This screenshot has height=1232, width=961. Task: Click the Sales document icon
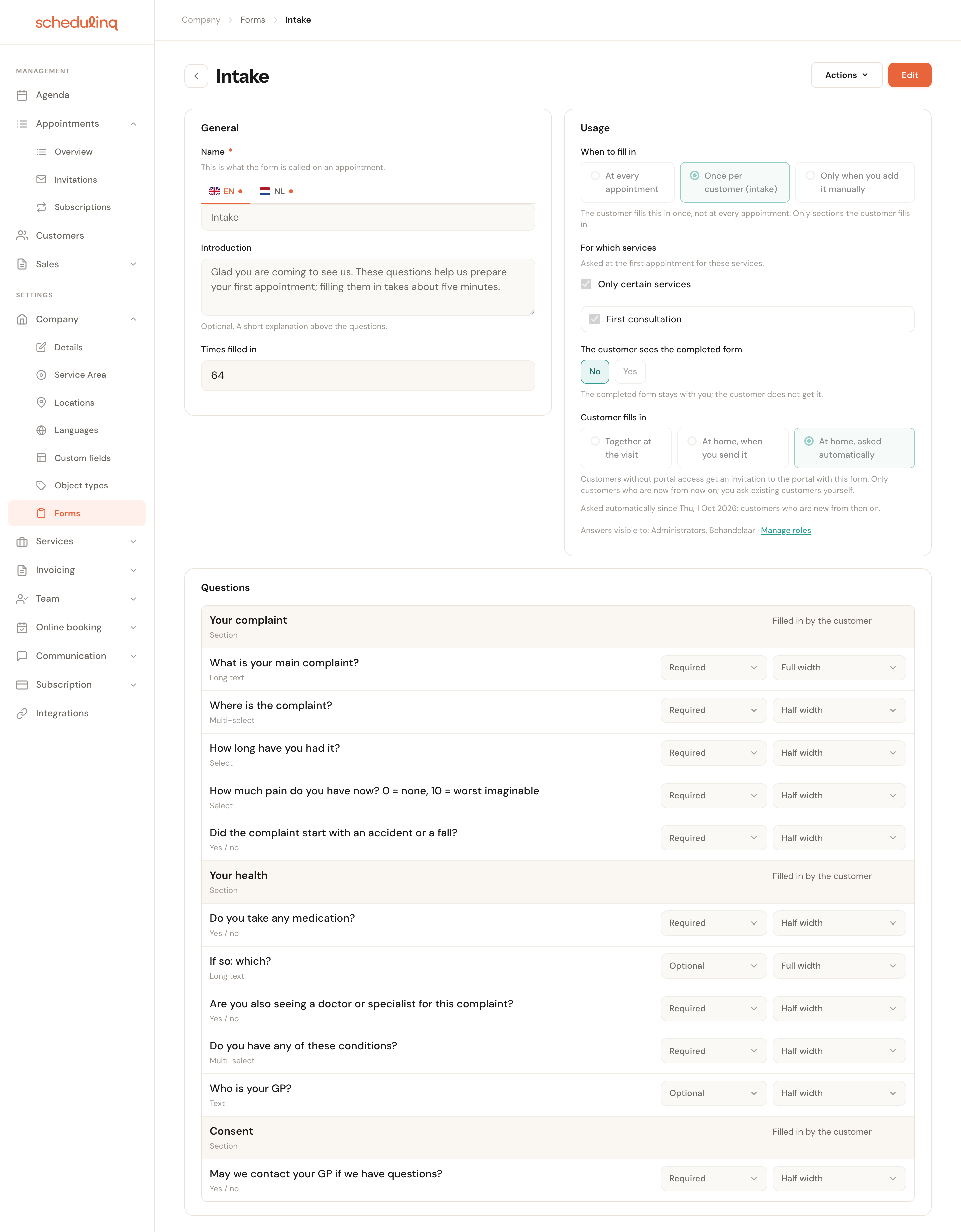click(x=22, y=264)
